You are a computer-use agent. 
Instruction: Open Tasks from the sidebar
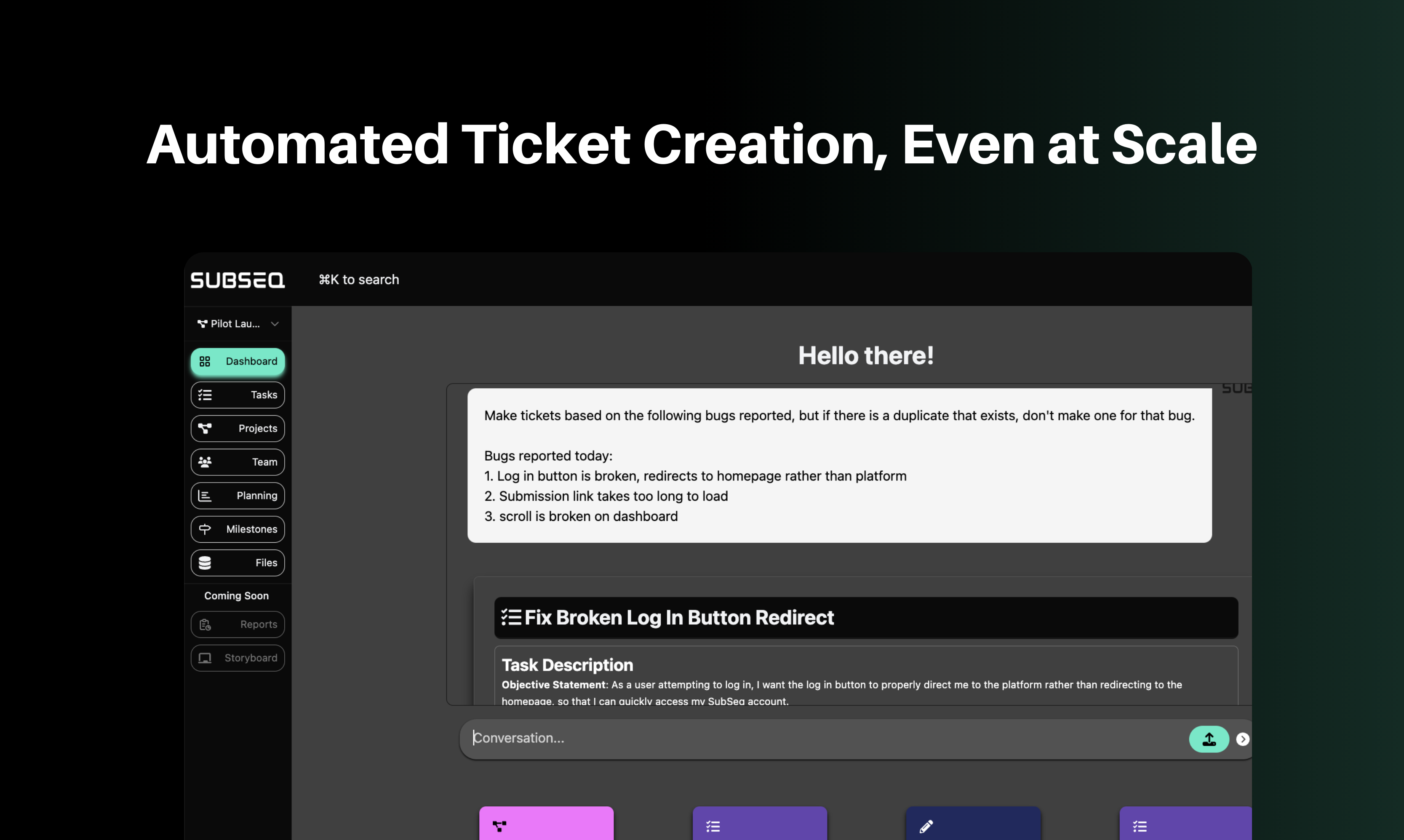(x=237, y=395)
